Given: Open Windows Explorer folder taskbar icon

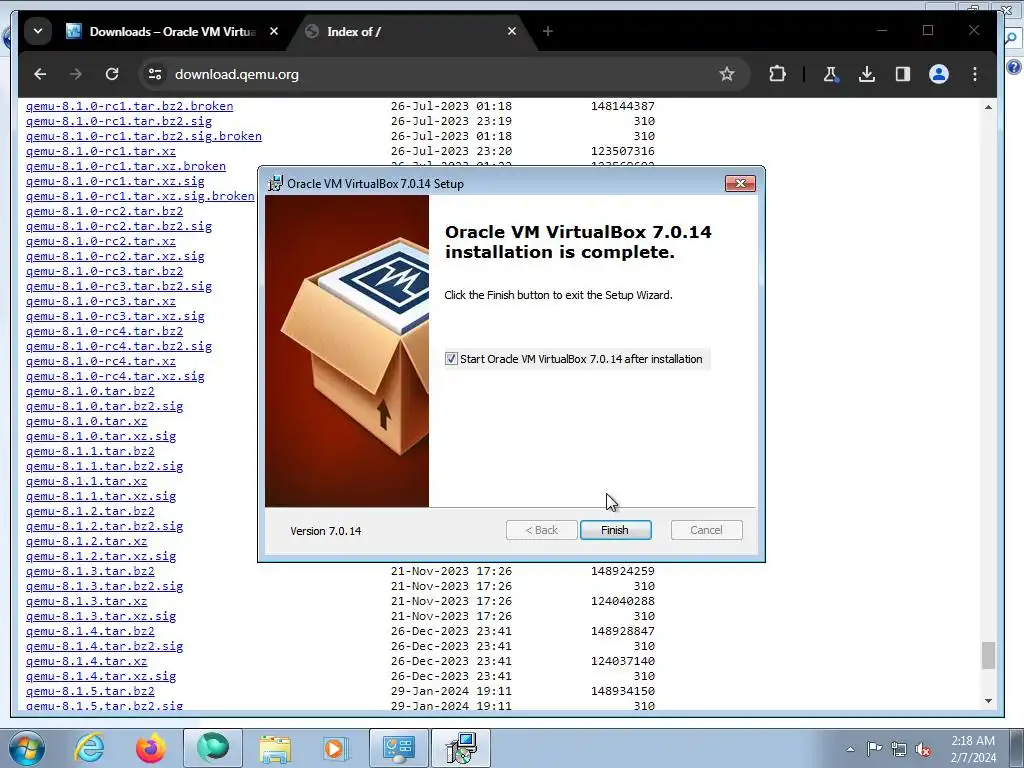Looking at the screenshot, I should pyautogui.click(x=275, y=749).
